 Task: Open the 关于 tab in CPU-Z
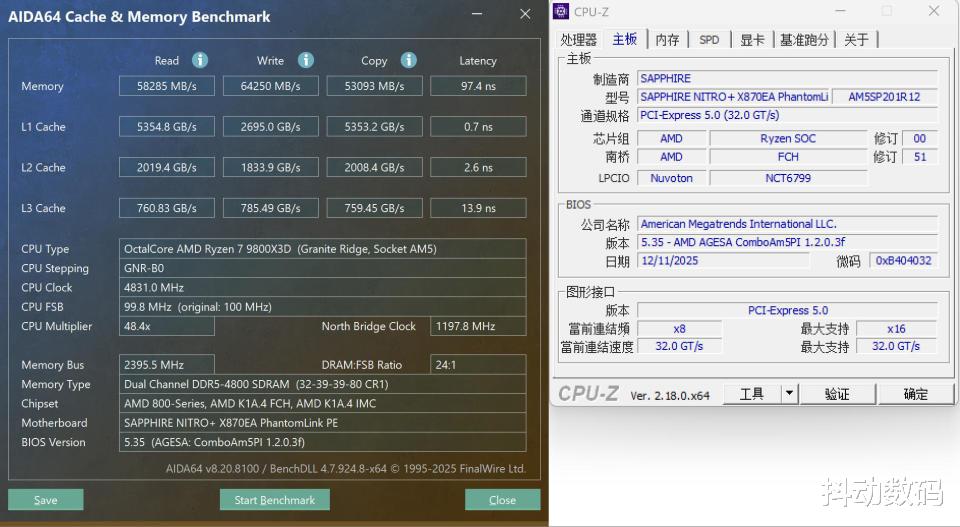point(856,40)
